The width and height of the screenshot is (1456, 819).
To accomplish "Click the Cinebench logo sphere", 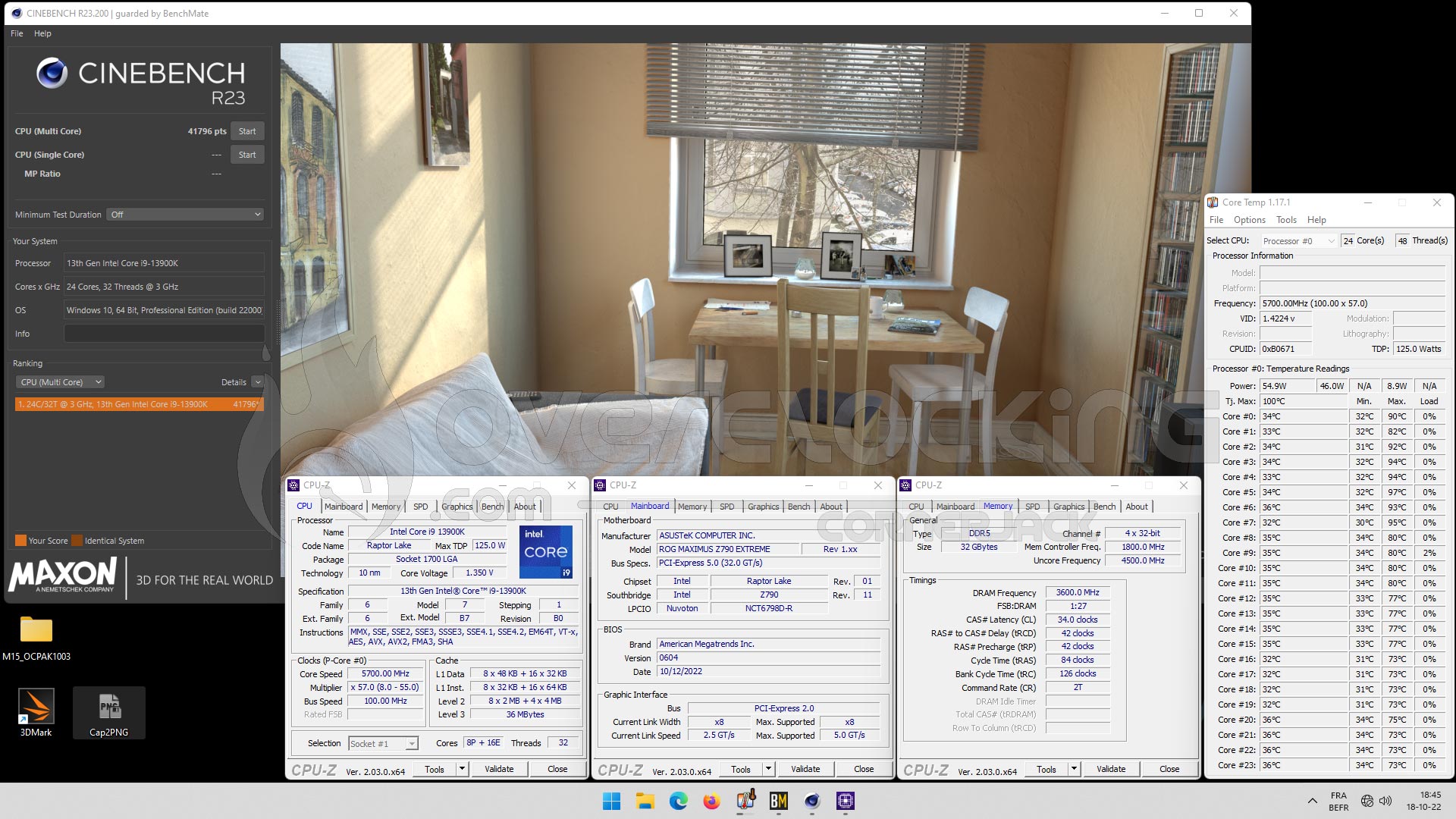I will click(x=52, y=73).
